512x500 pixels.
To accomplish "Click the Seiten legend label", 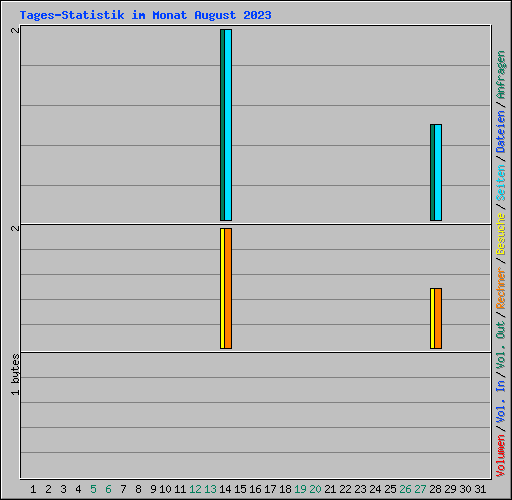I will [x=501, y=183].
